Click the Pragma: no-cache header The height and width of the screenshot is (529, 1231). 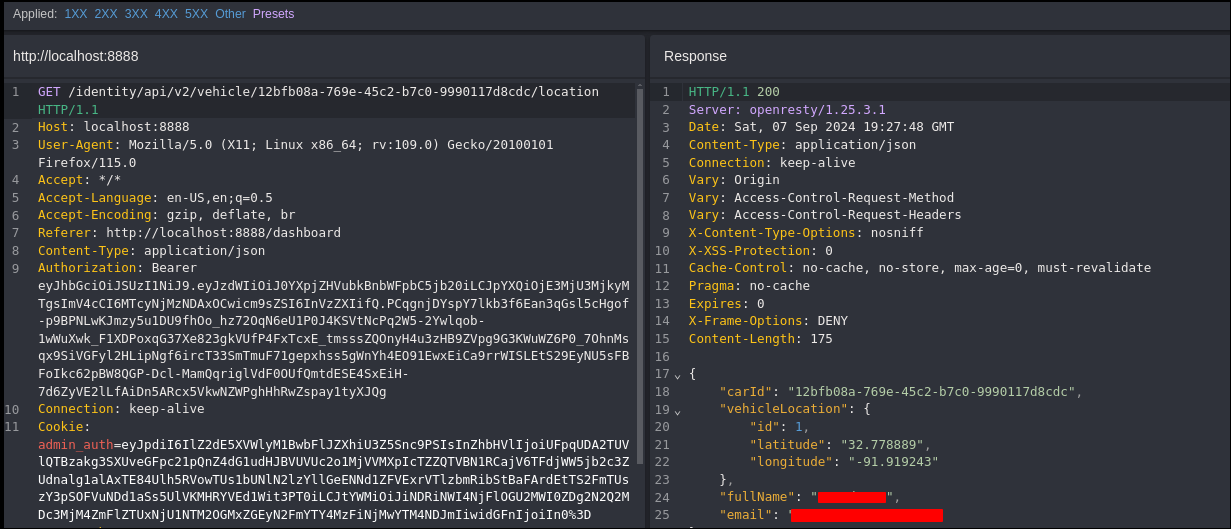pyautogui.click(x=749, y=286)
